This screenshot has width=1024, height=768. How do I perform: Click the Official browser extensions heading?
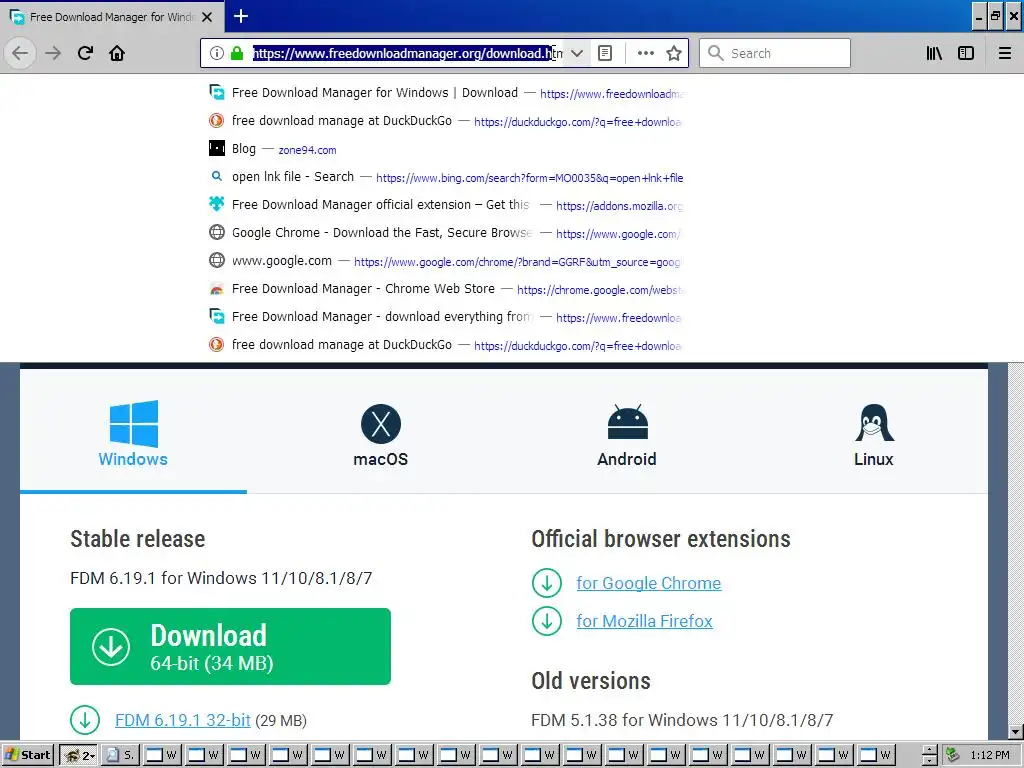661,539
